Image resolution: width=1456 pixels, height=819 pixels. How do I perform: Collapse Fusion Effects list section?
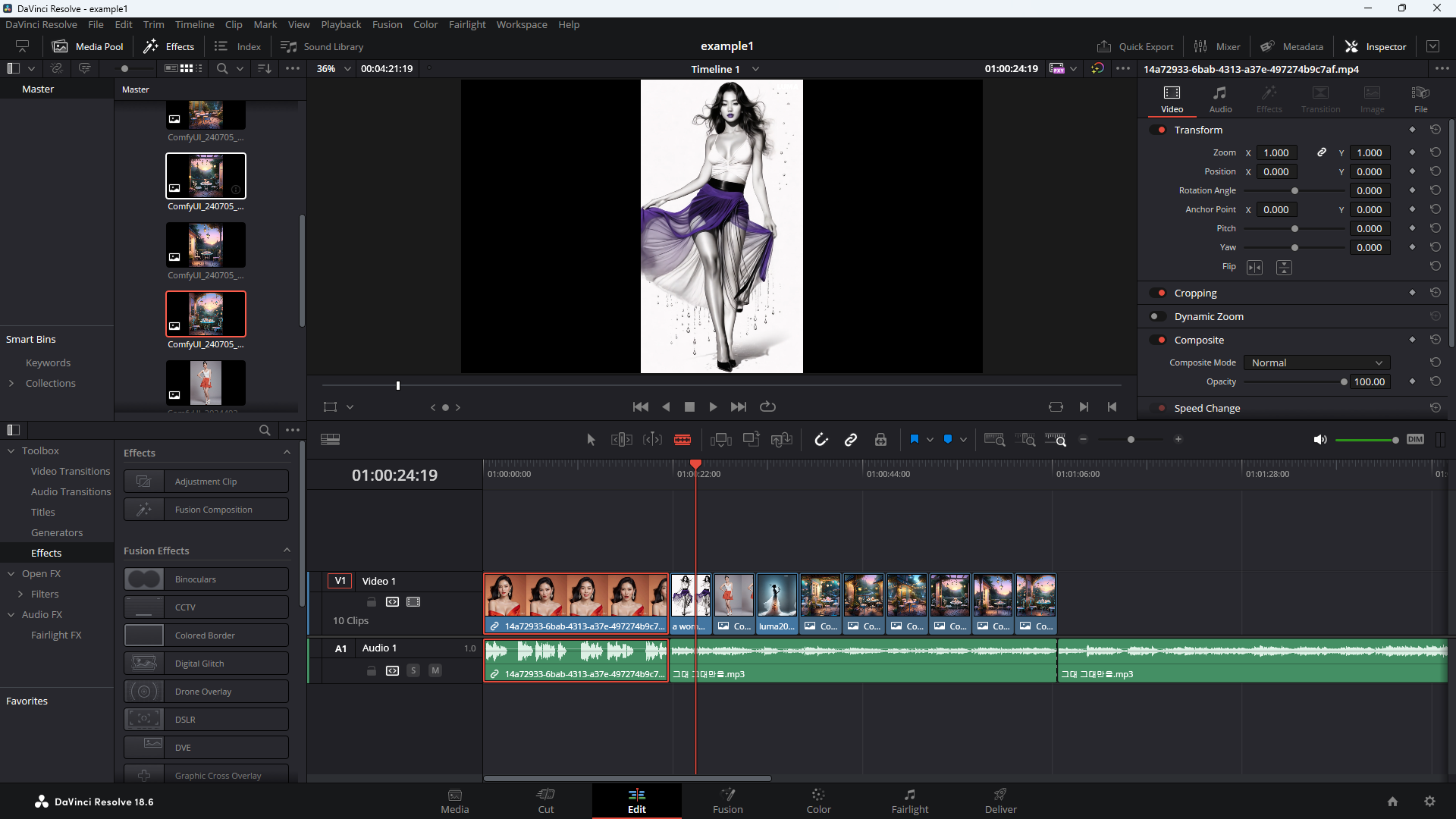point(287,551)
